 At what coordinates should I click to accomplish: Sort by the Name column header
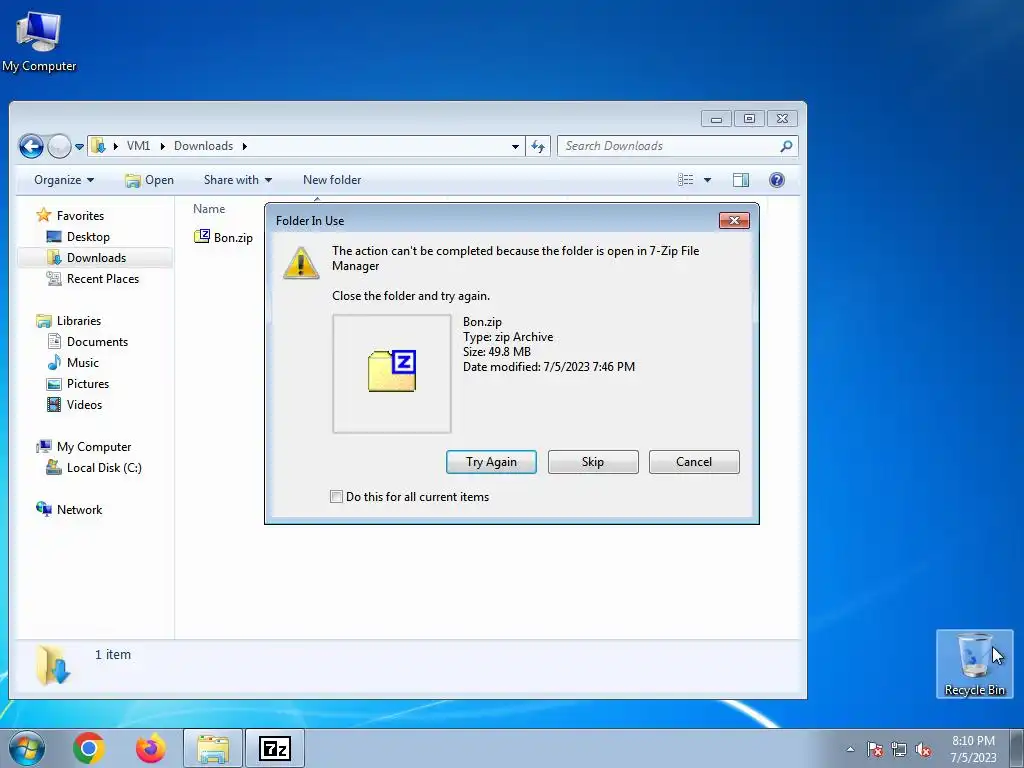click(x=209, y=209)
